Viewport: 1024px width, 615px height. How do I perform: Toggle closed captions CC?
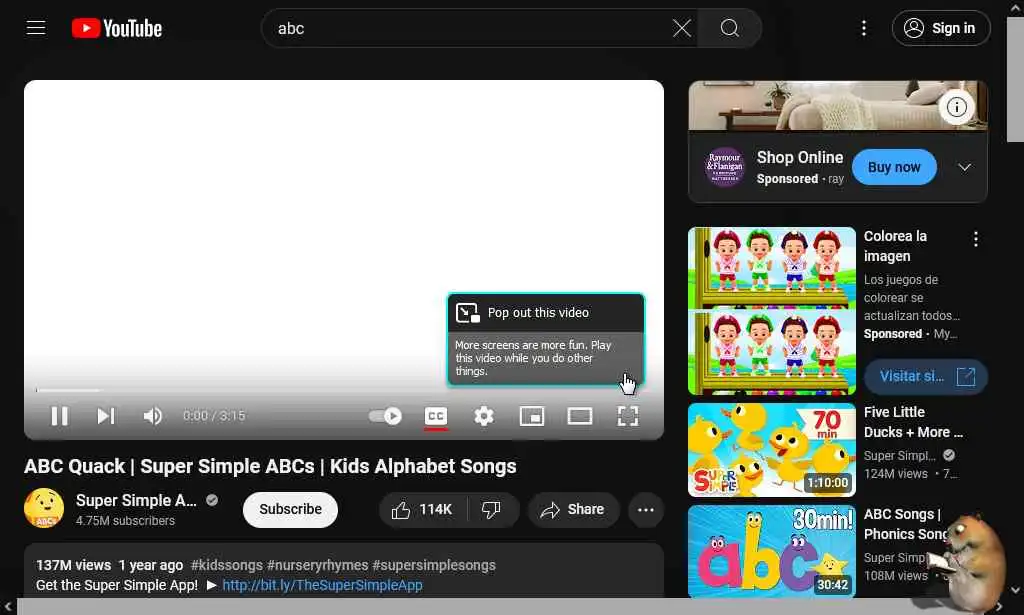(x=436, y=416)
